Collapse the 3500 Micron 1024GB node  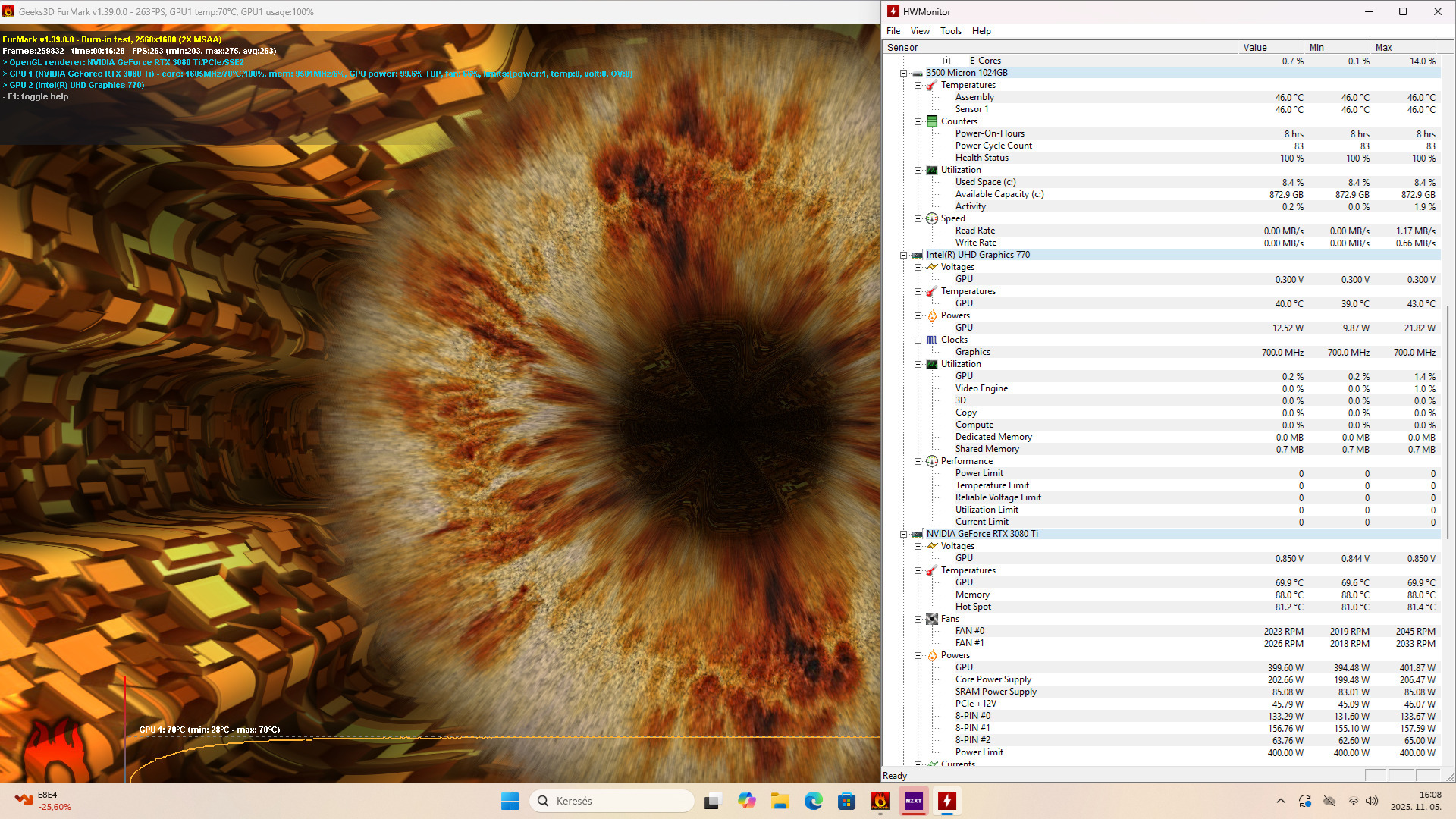pyautogui.click(x=904, y=73)
